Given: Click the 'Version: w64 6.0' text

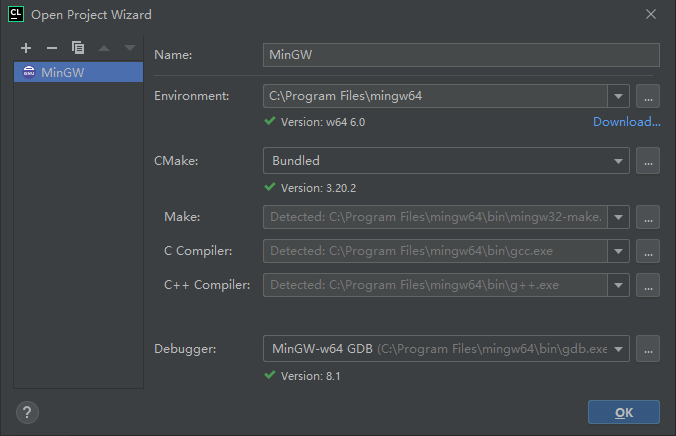Looking at the screenshot, I should 323,122.
